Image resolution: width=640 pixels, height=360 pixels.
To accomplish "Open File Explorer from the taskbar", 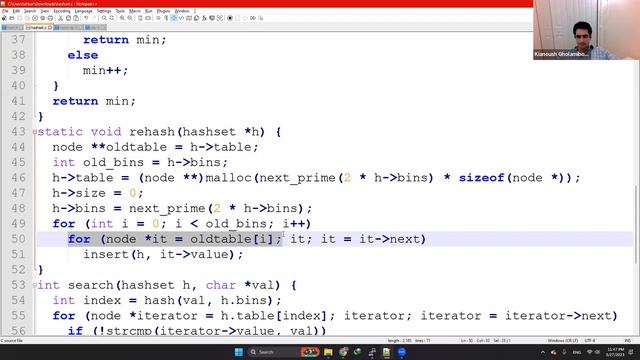I will click(x=328, y=352).
